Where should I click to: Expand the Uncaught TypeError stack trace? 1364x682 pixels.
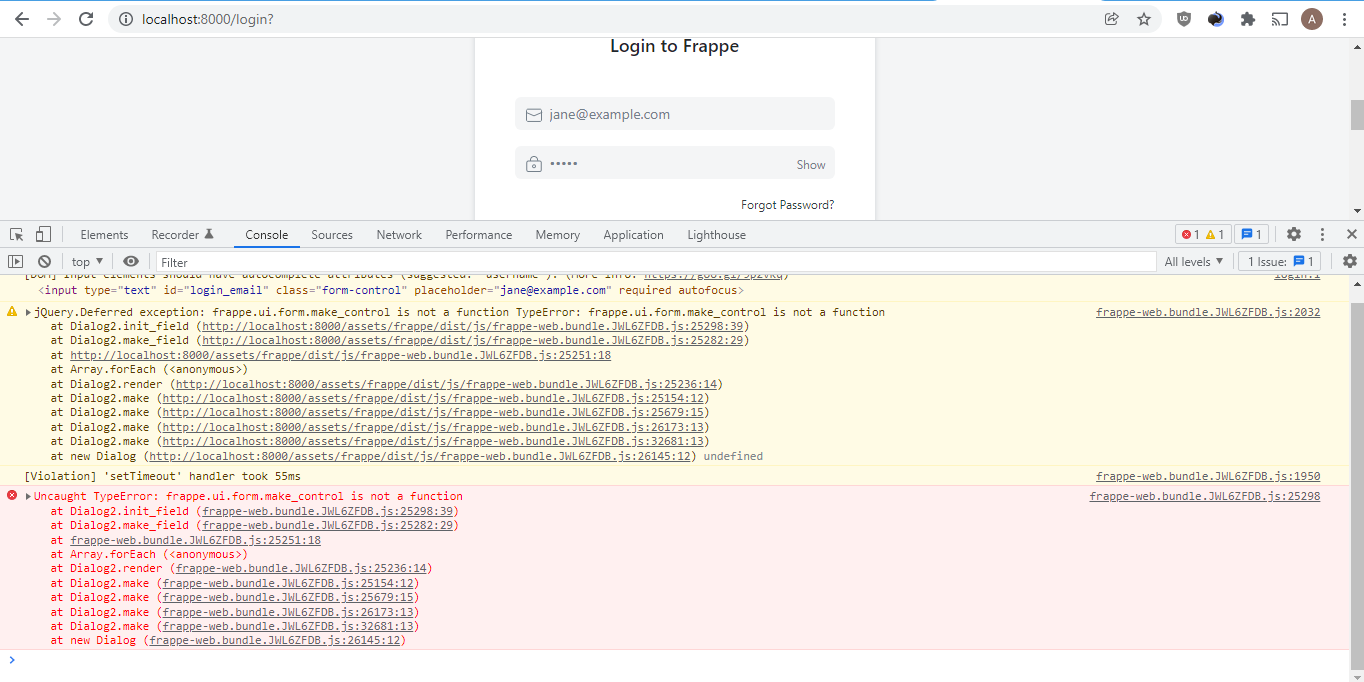point(27,495)
